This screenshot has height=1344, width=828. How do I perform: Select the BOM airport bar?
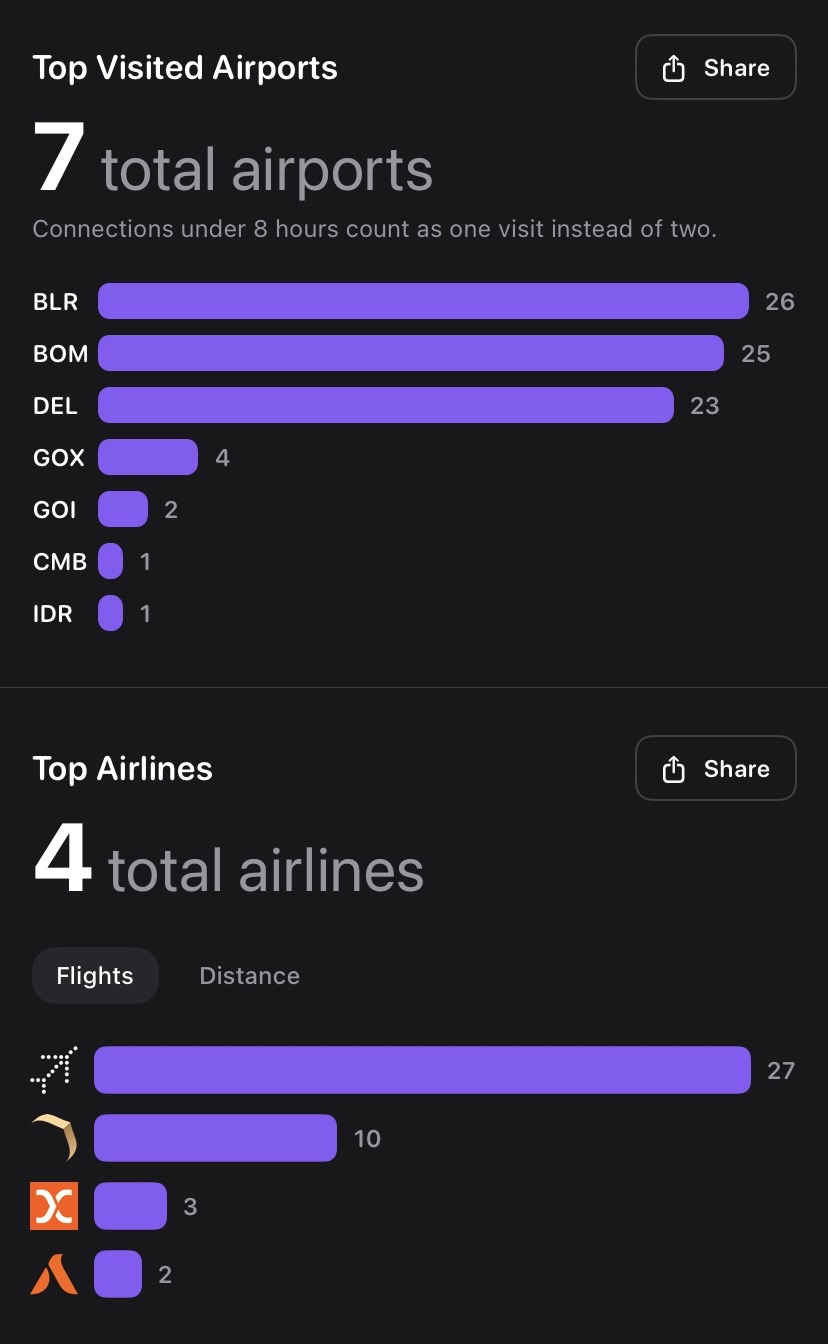(x=410, y=353)
